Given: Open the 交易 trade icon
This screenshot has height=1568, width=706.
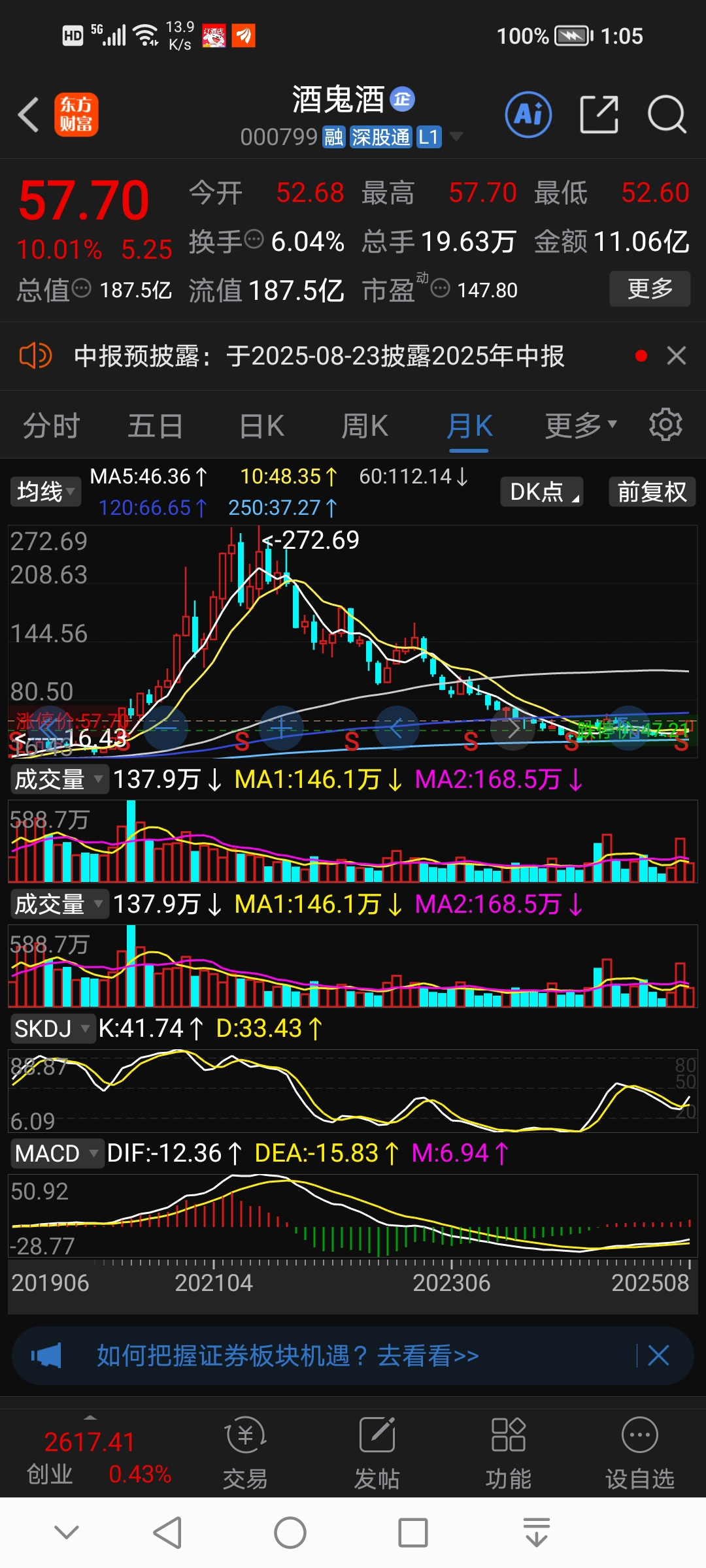Looking at the screenshot, I should click(x=245, y=1453).
